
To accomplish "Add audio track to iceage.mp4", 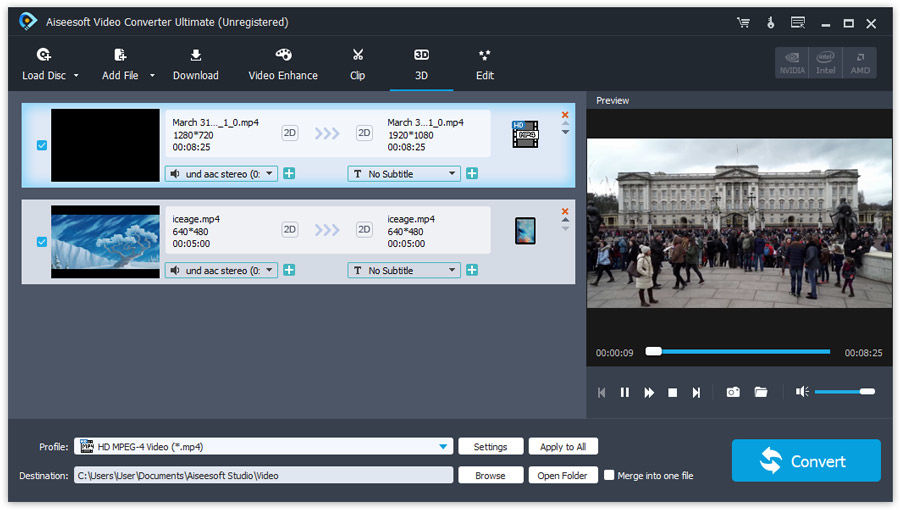I will click(x=289, y=270).
